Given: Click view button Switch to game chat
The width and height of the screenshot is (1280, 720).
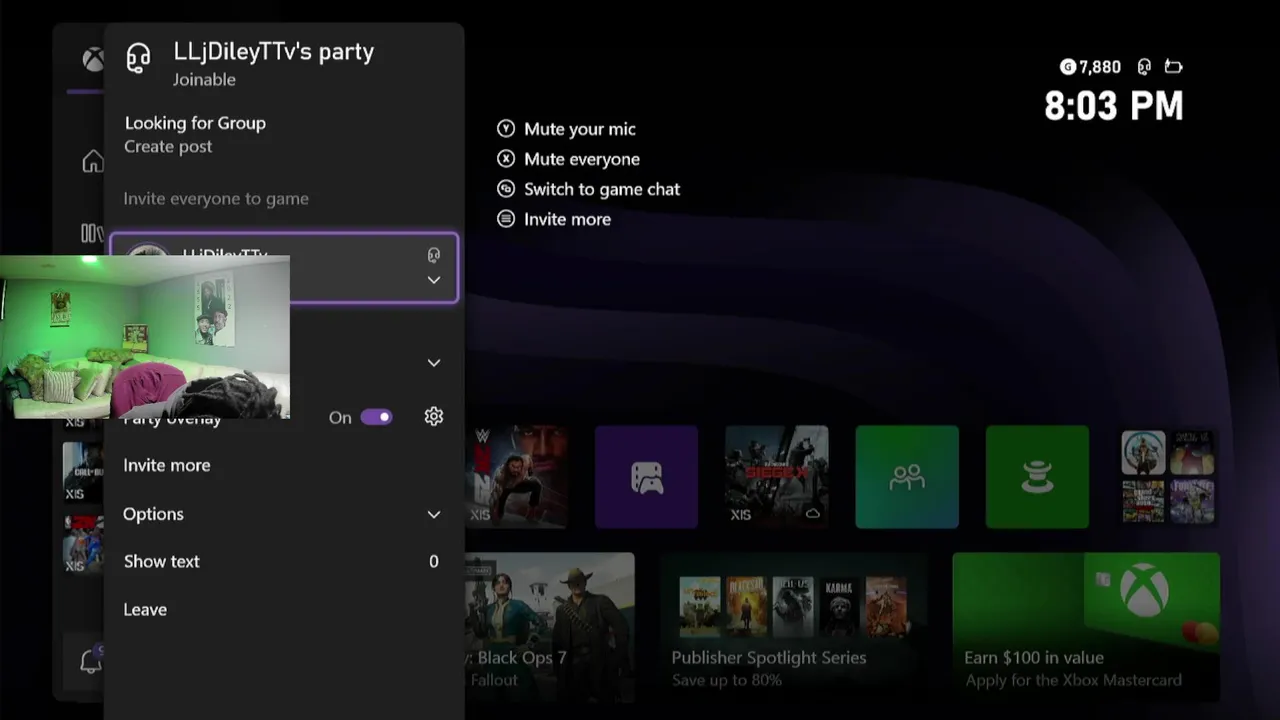Looking at the screenshot, I should [506, 189].
